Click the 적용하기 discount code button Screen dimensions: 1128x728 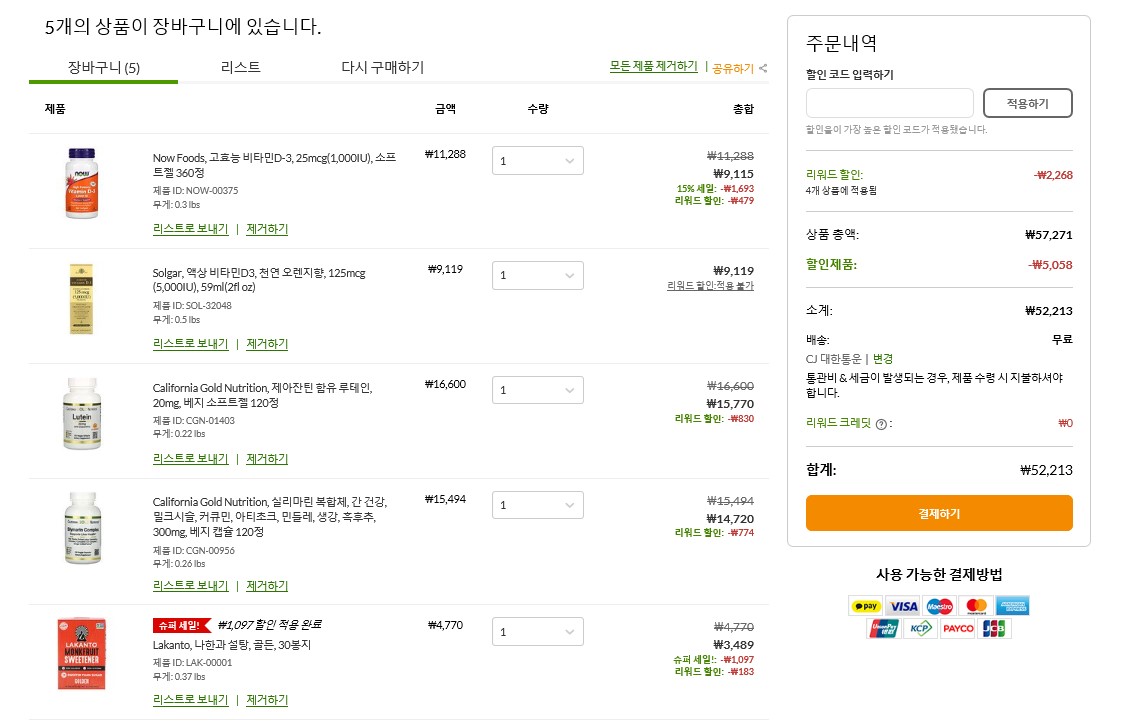pos(1027,103)
